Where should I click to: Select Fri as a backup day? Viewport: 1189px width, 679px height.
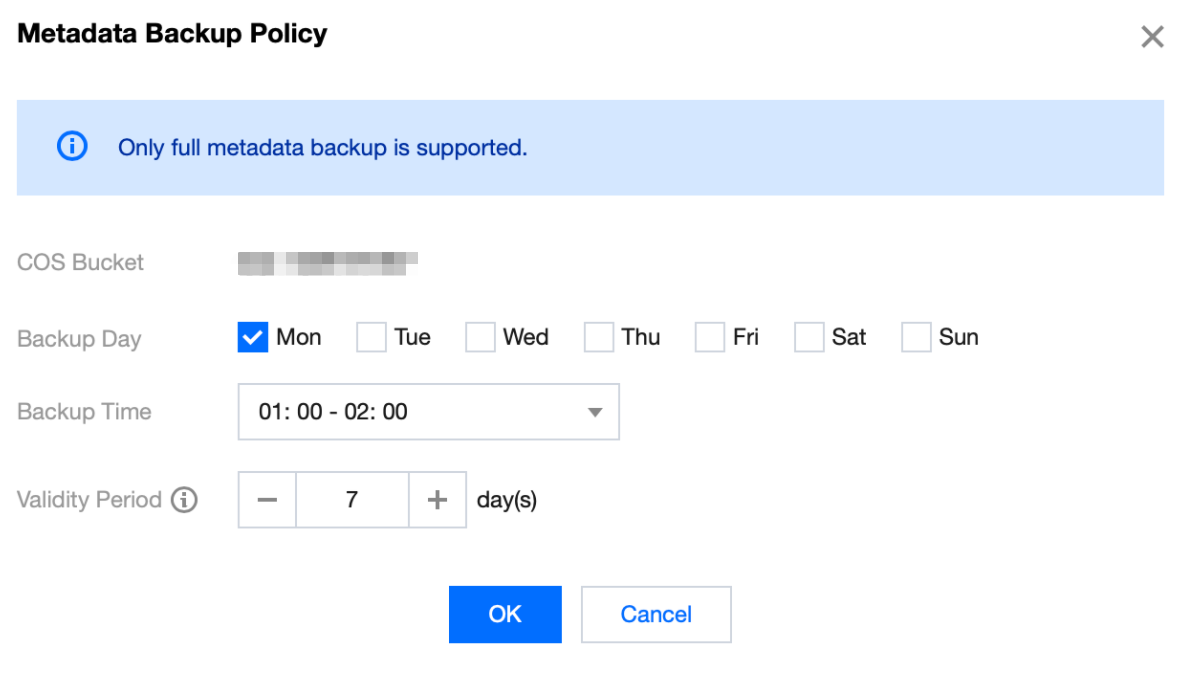coord(709,338)
